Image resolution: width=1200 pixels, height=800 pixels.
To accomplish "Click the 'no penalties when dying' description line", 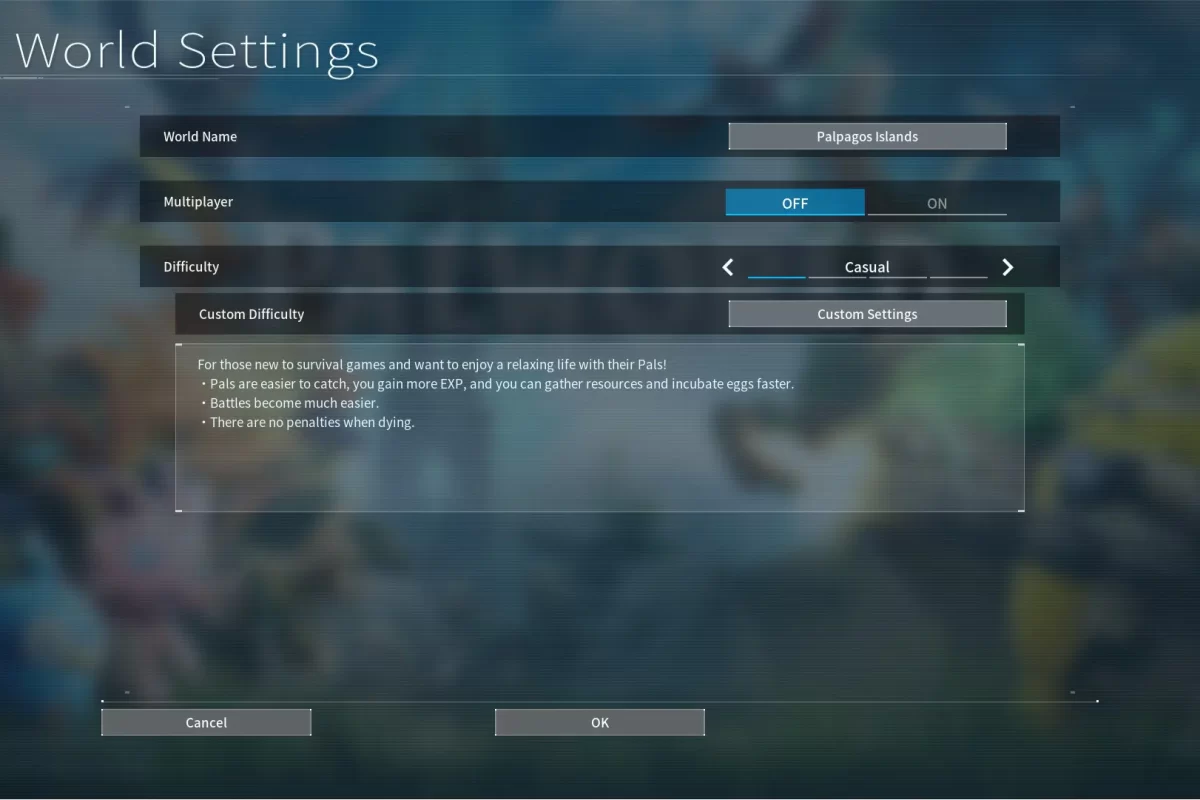I will tap(311, 422).
